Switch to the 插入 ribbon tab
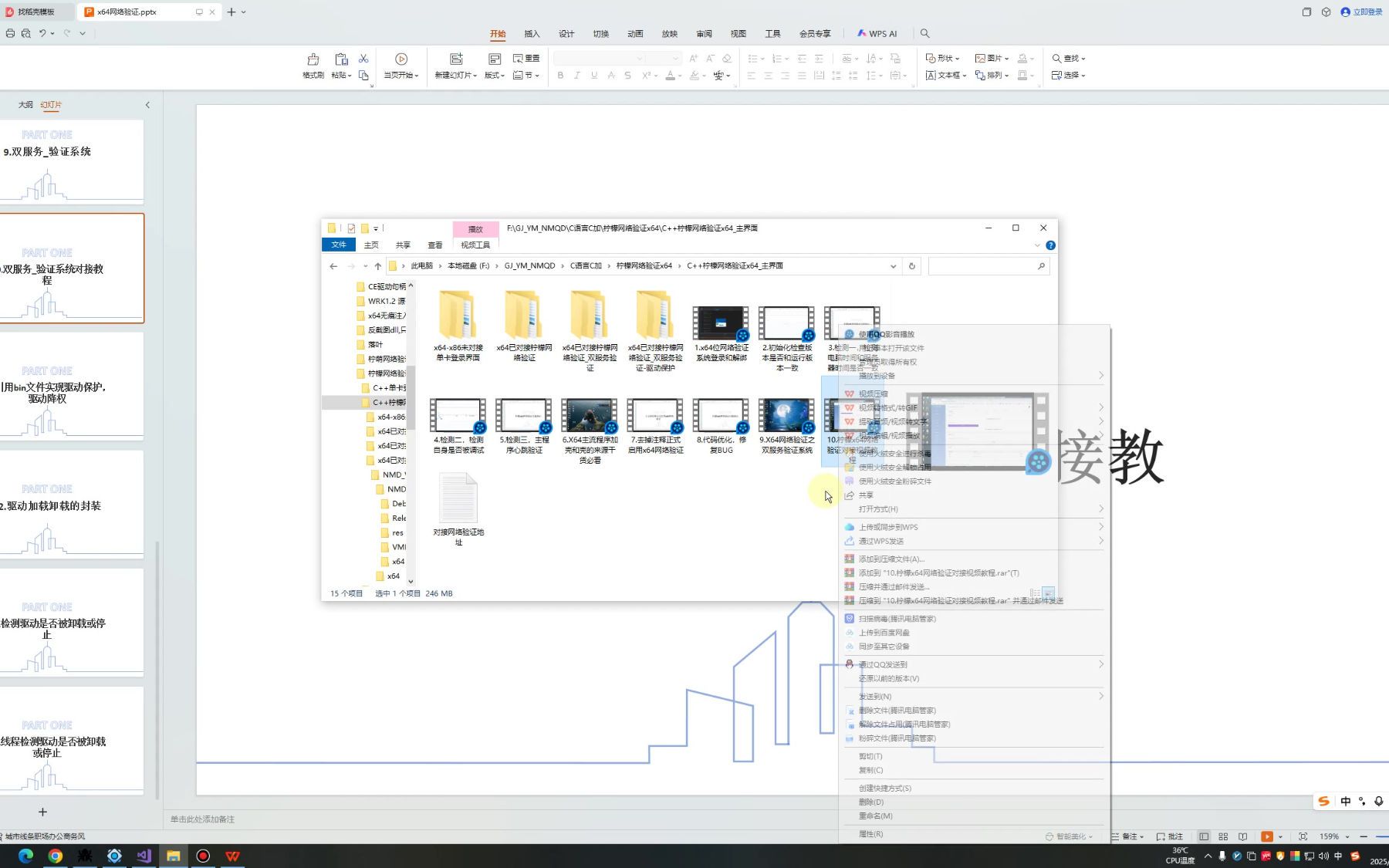Image resolution: width=1389 pixels, height=868 pixels. tap(532, 34)
